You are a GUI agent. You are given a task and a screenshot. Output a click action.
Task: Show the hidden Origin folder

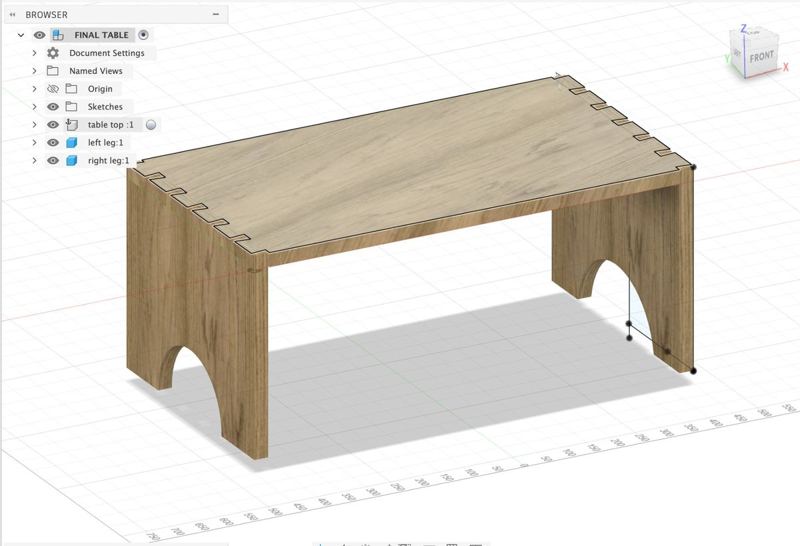pos(53,89)
